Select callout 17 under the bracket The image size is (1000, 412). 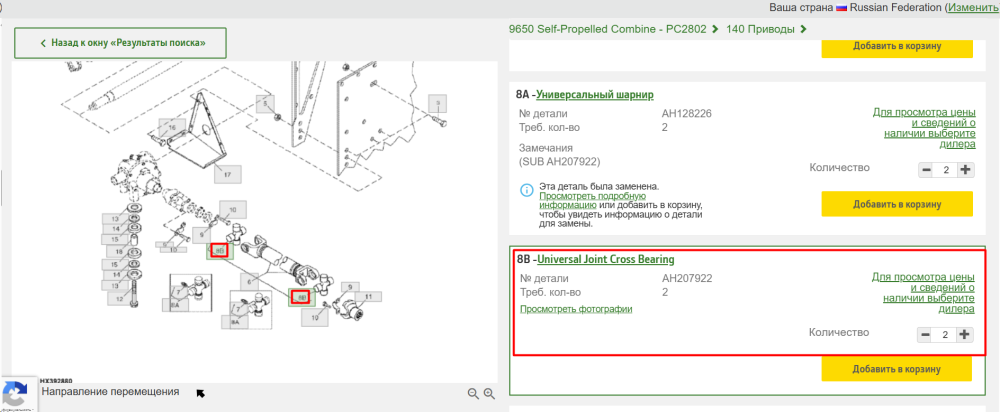click(x=228, y=172)
